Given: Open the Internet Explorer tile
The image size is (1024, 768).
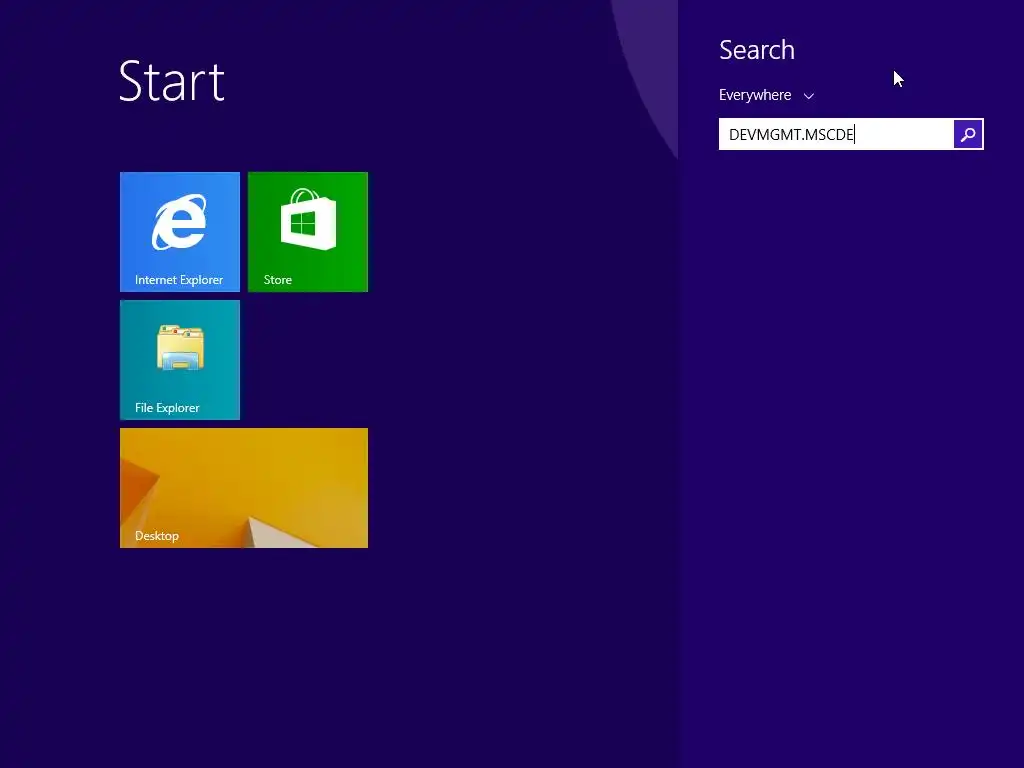Looking at the screenshot, I should click(x=180, y=232).
